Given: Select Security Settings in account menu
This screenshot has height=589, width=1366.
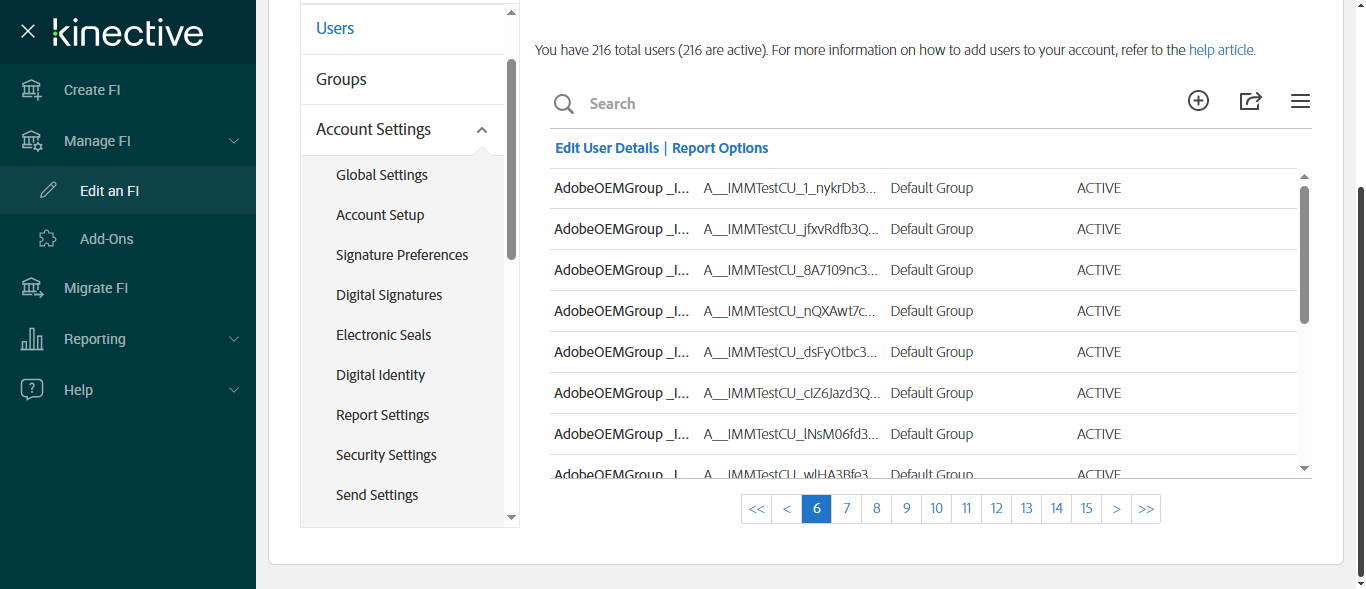Looking at the screenshot, I should 386,455.
